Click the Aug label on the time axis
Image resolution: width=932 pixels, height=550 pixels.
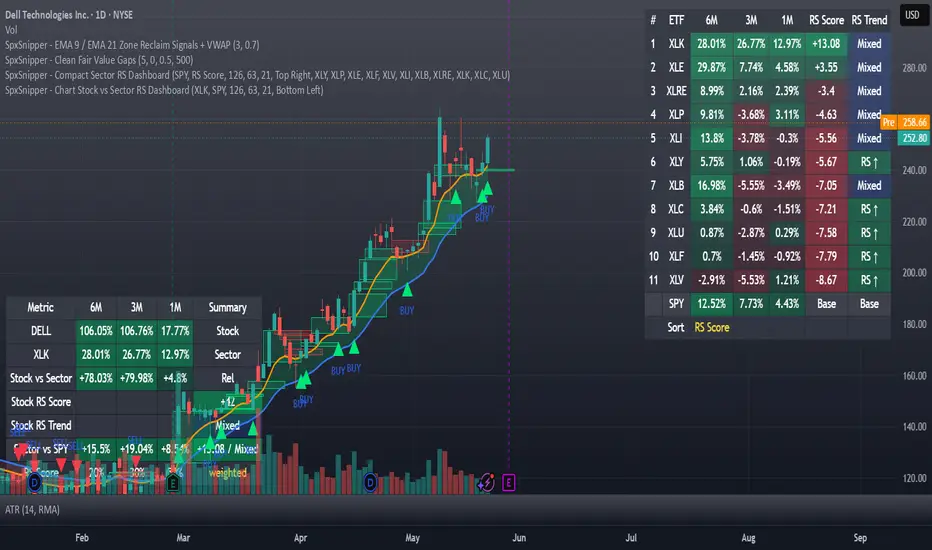pos(748,538)
